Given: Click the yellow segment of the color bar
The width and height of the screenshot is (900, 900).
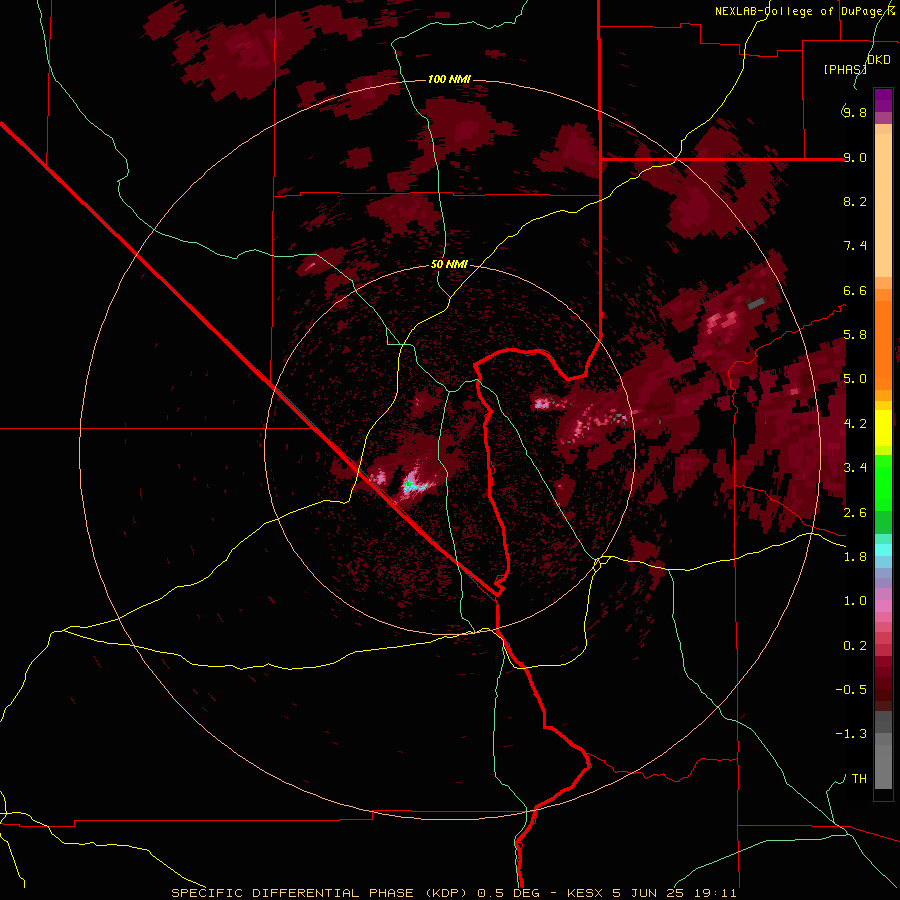Looking at the screenshot, I should pos(883,428).
